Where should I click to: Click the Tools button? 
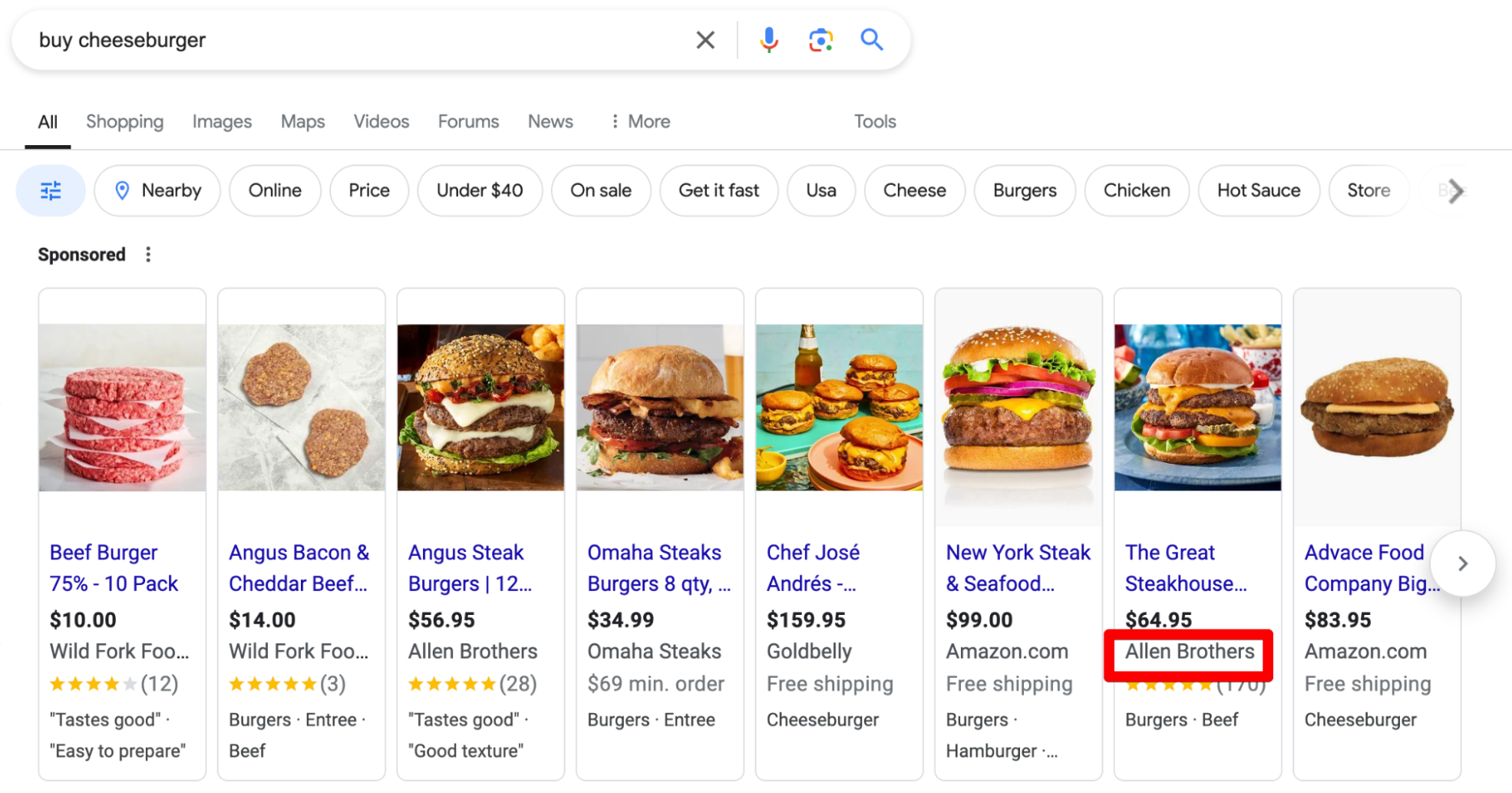(x=874, y=121)
